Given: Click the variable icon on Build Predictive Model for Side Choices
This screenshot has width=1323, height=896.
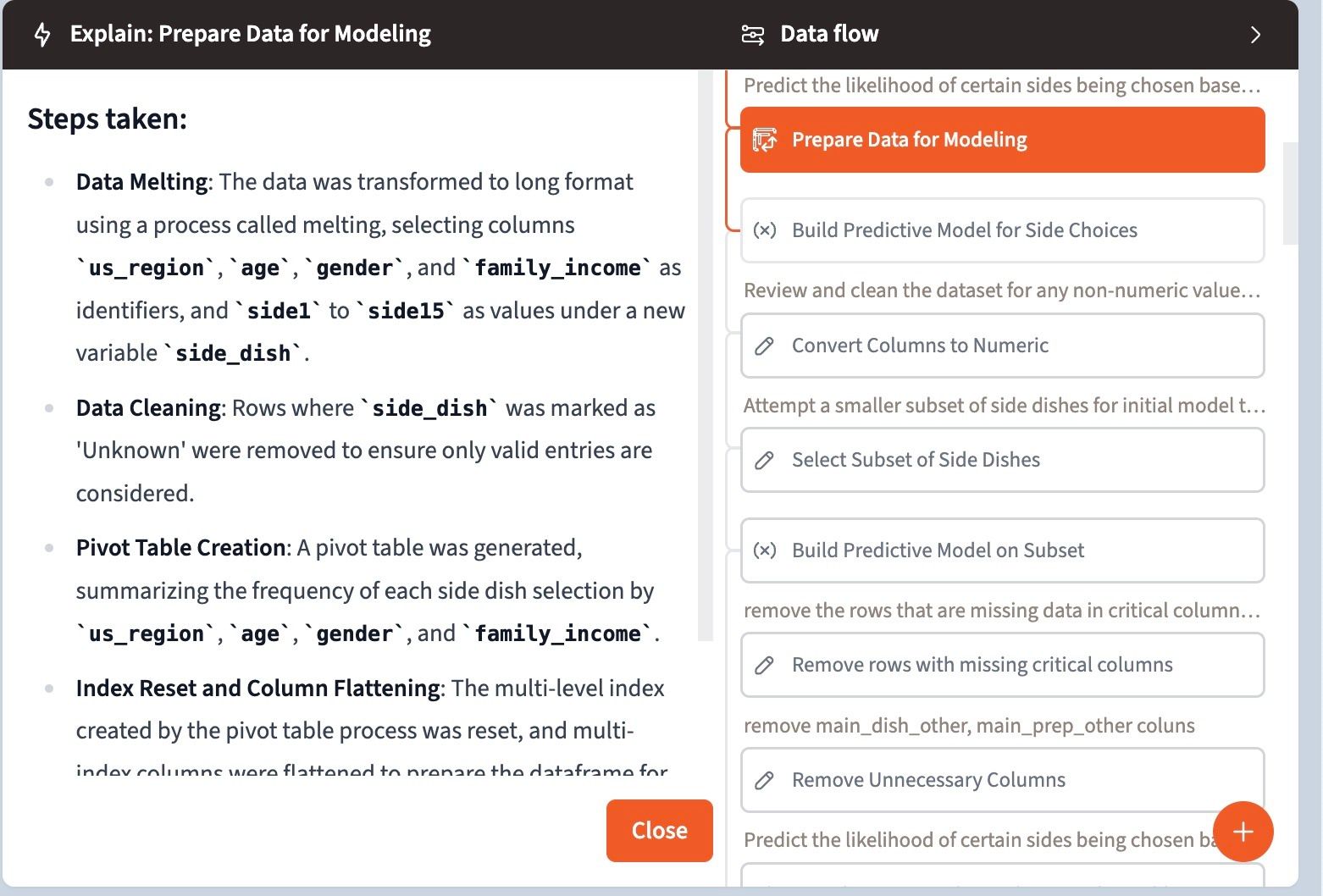Looking at the screenshot, I should click(765, 230).
